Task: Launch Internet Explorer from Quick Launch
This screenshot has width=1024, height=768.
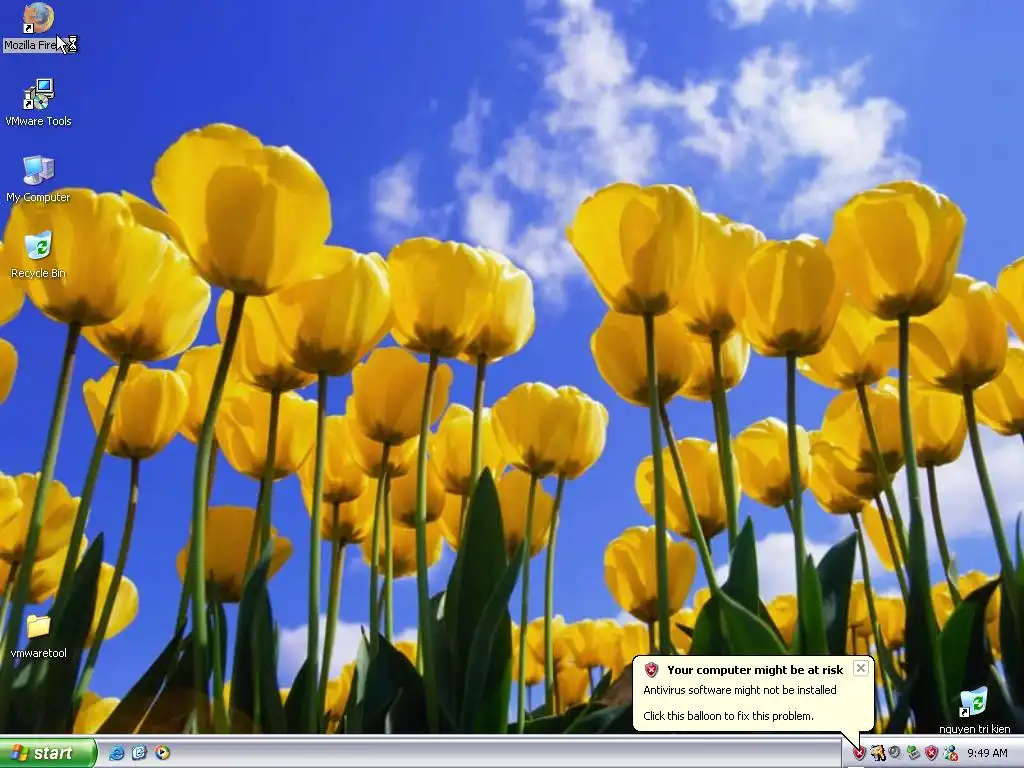Action: coord(117,753)
